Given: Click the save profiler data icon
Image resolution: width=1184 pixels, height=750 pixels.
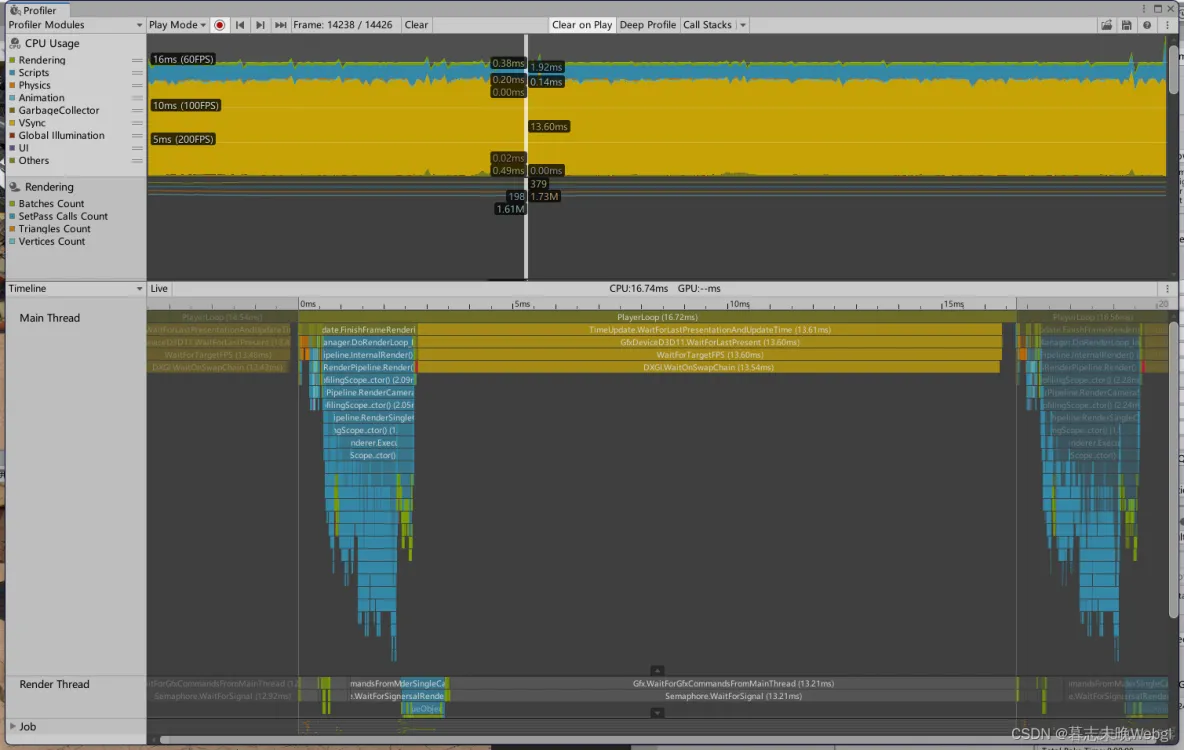Looking at the screenshot, I should pyautogui.click(x=1127, y=25).
